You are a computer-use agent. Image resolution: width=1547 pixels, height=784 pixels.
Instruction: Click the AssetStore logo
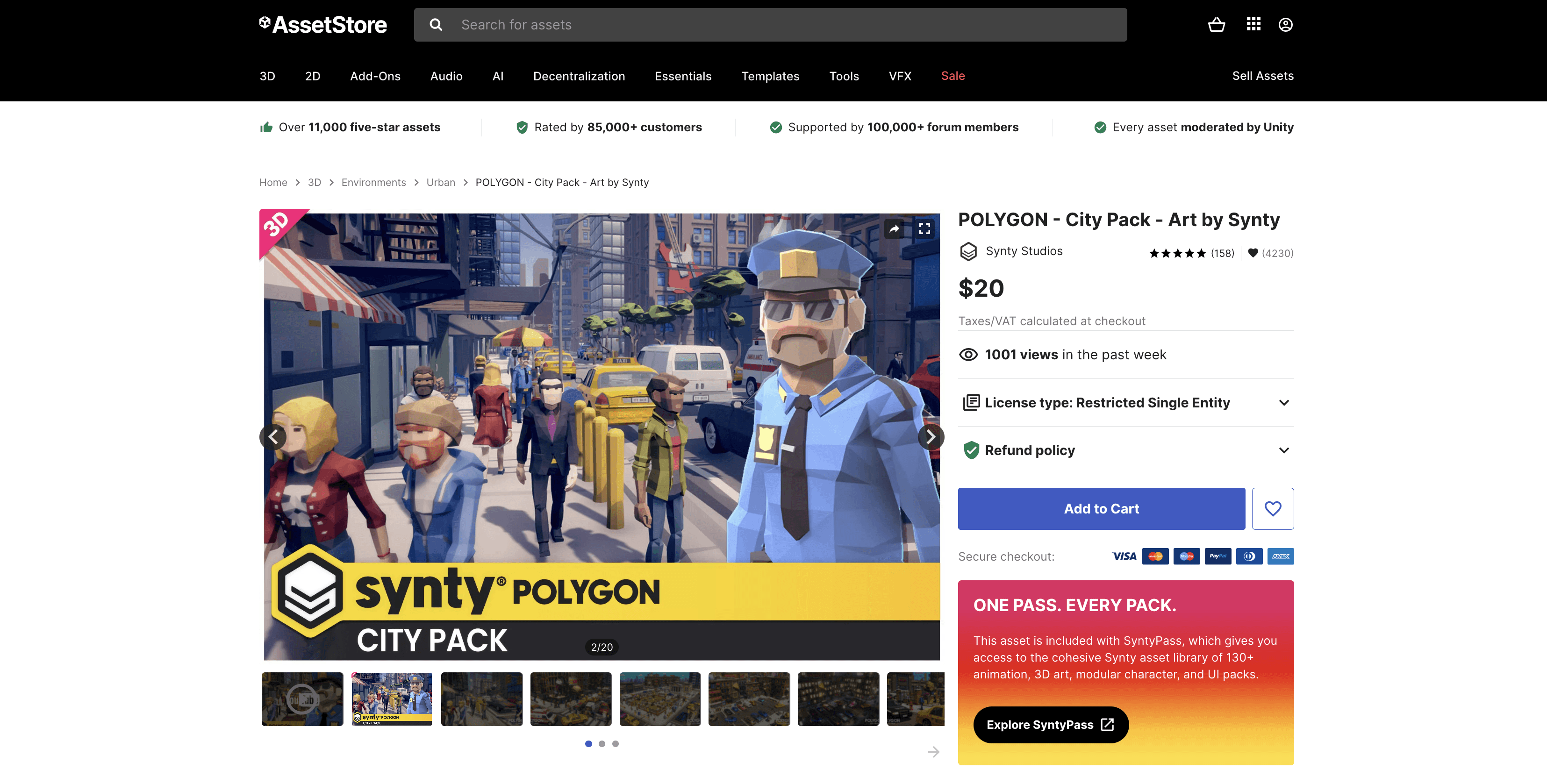[323, 25]
